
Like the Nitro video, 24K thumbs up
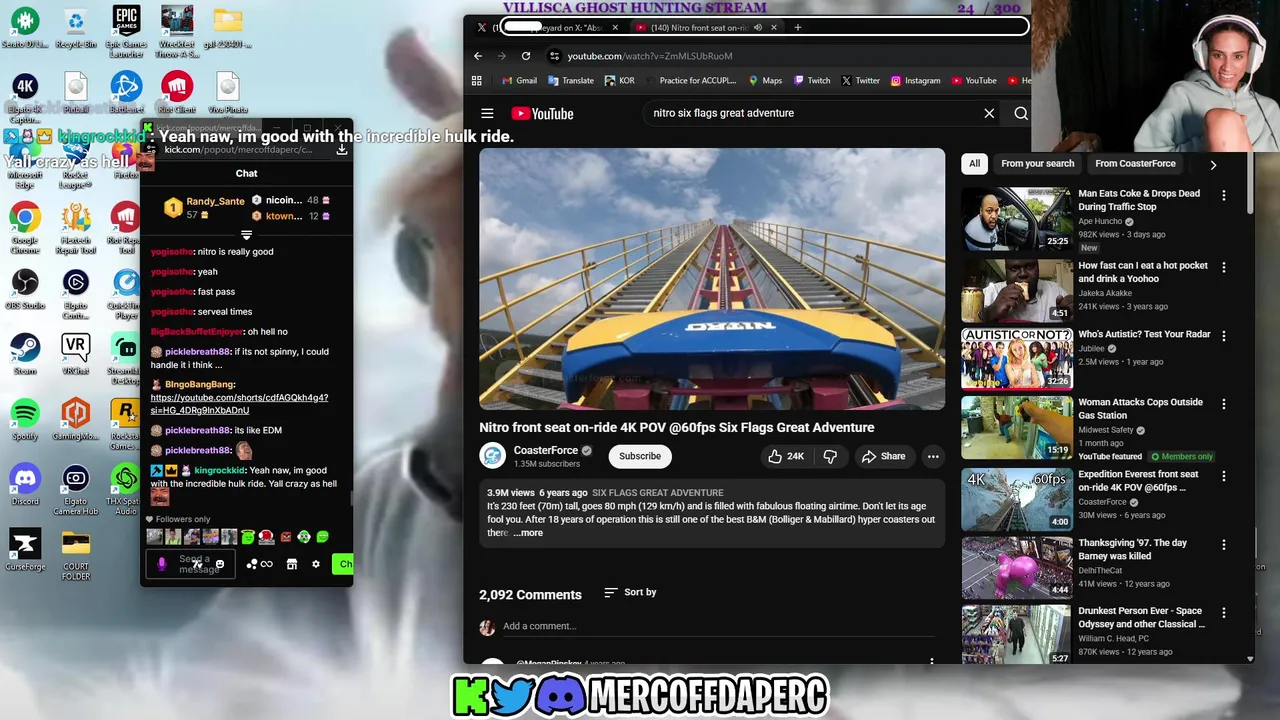point(786,456)
